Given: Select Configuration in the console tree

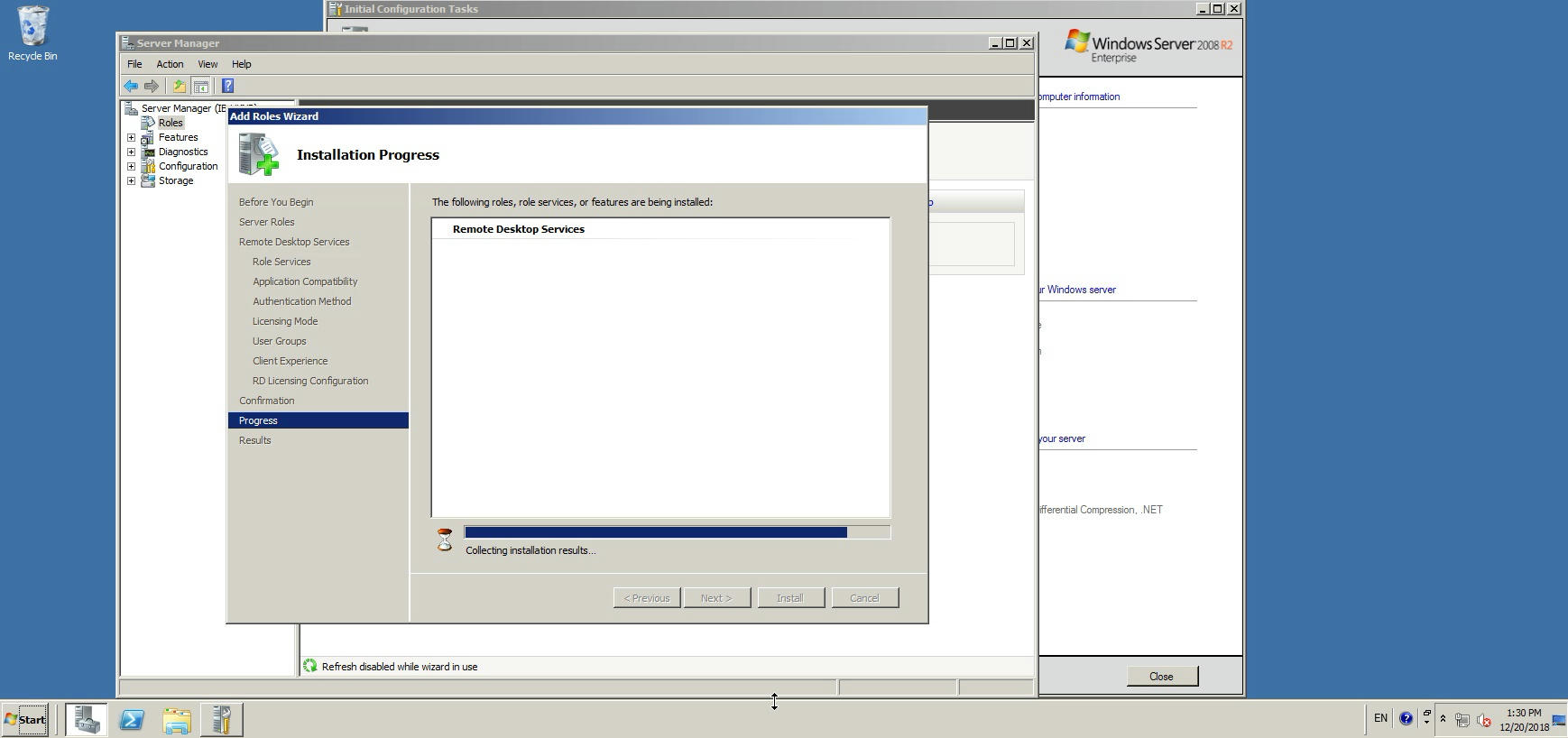Looking at the screenshot, I should (x=188, y=166).
